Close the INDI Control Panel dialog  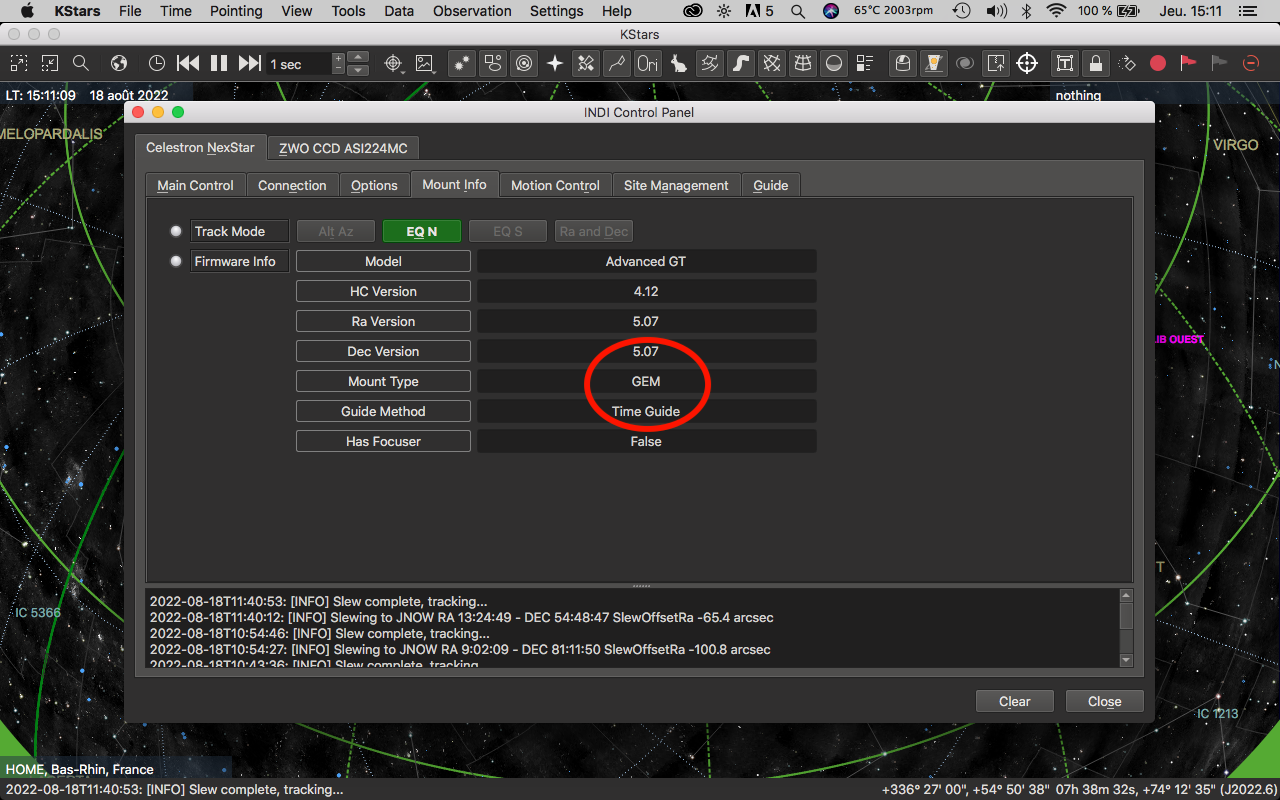coord(1105,701)
